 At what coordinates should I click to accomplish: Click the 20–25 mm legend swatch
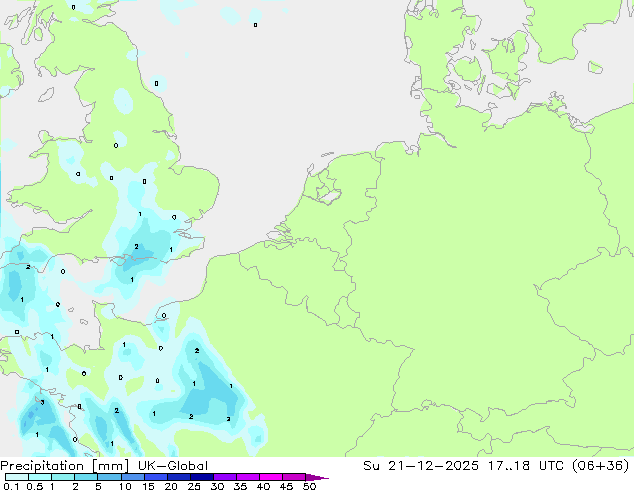(x=178, y=477)
